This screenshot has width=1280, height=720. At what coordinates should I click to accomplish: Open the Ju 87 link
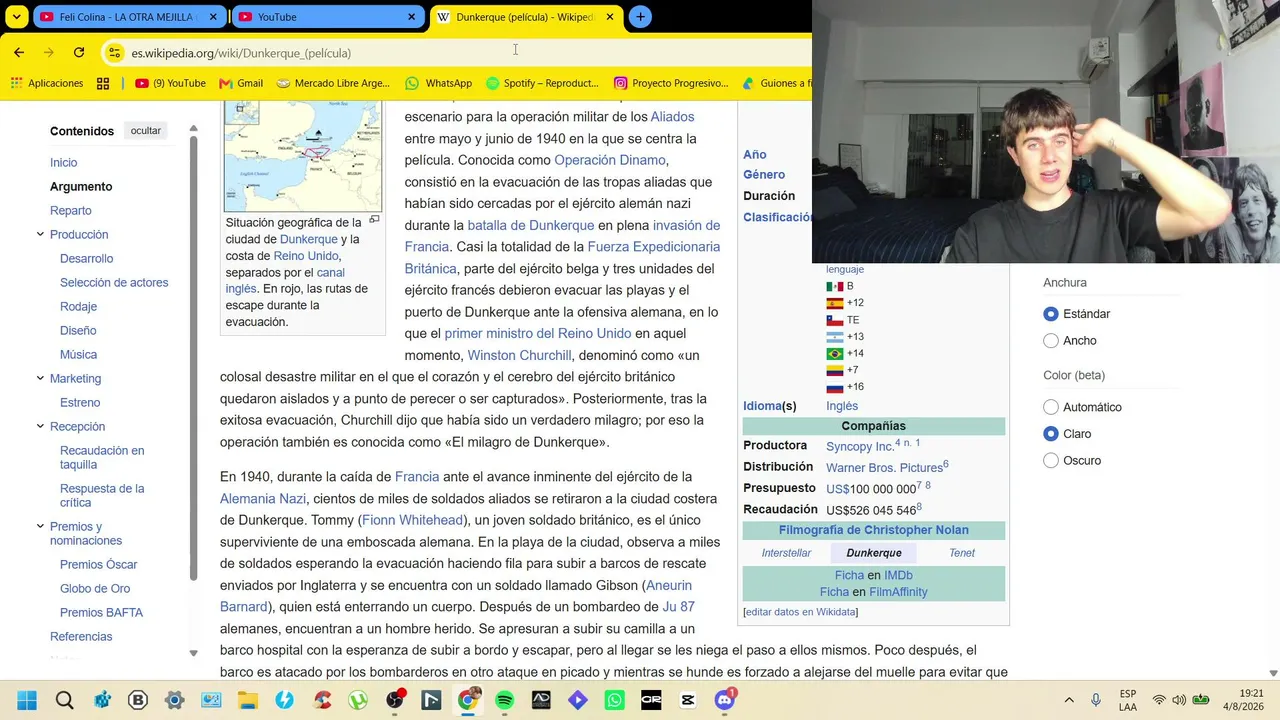point(678,607)
